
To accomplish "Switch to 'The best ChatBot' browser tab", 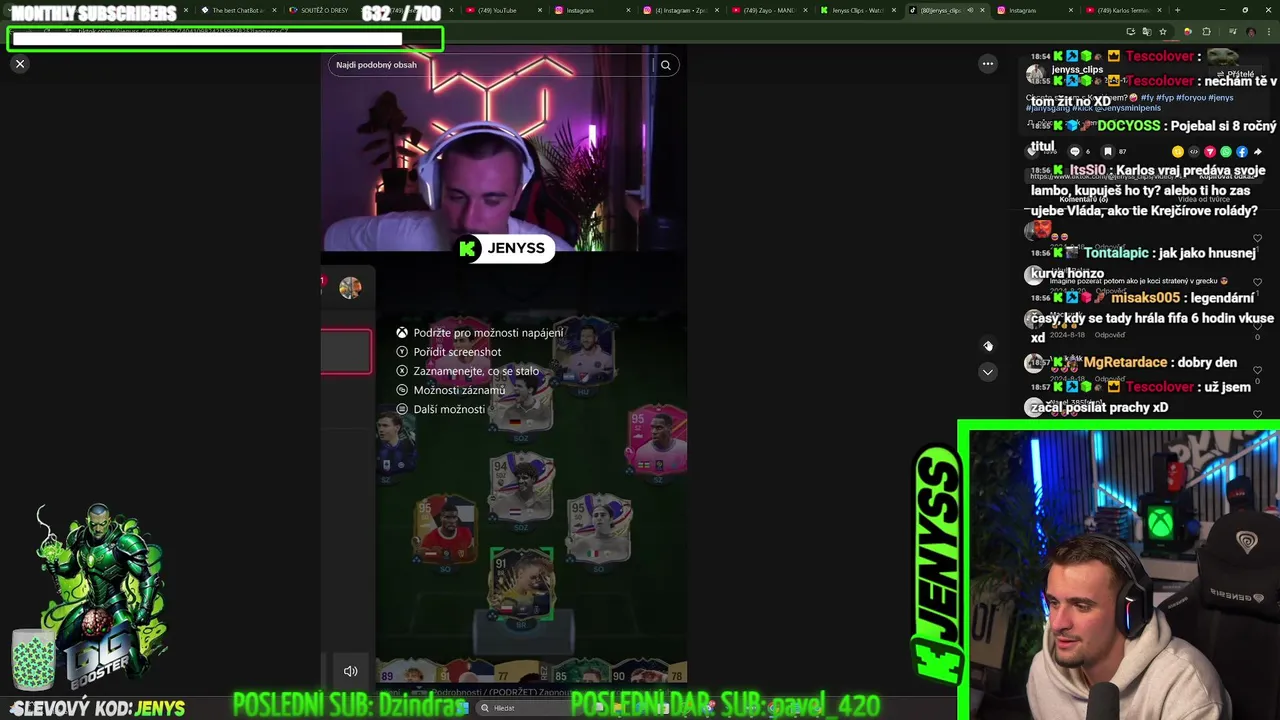I will (236, 10).
